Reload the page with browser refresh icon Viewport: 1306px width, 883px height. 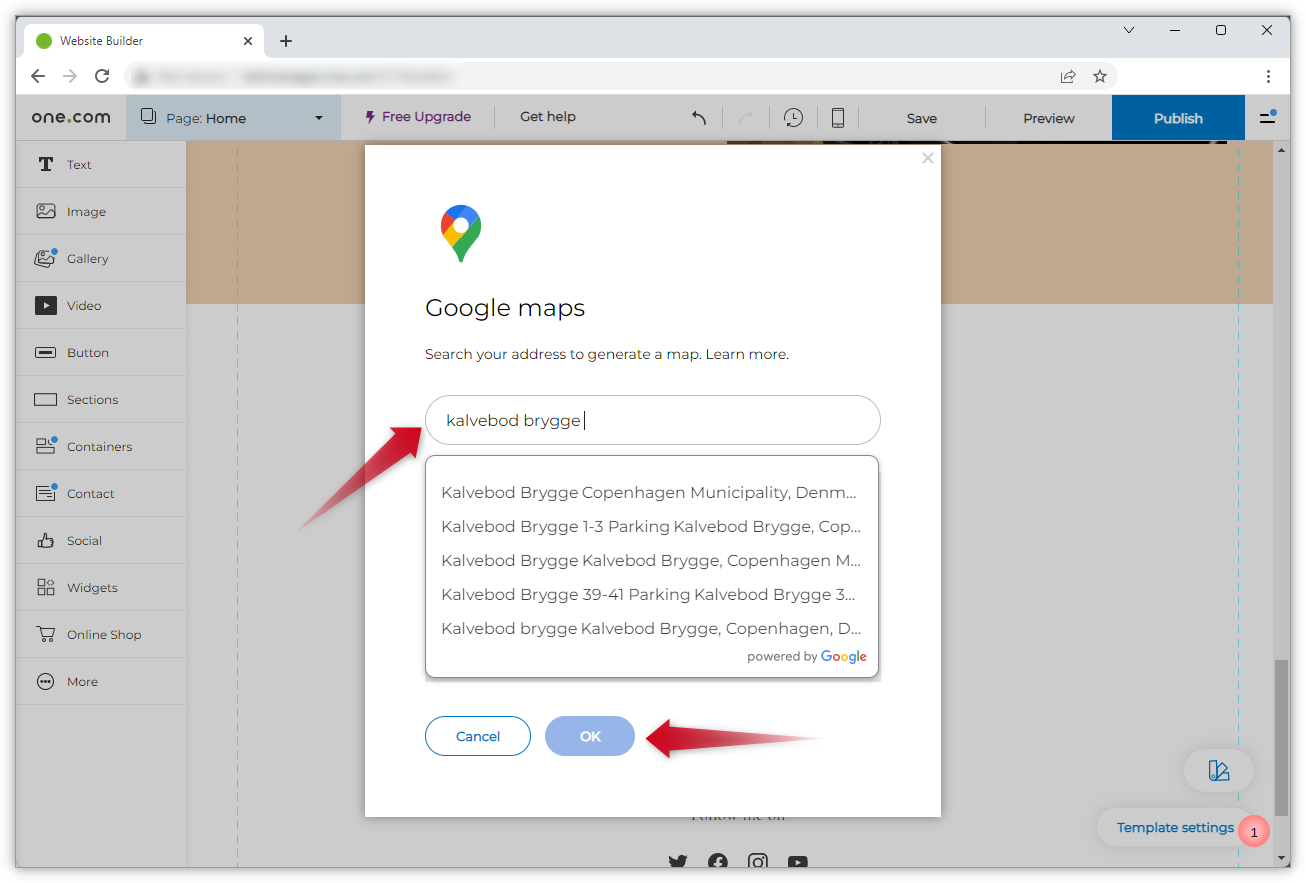coord(102,76)
